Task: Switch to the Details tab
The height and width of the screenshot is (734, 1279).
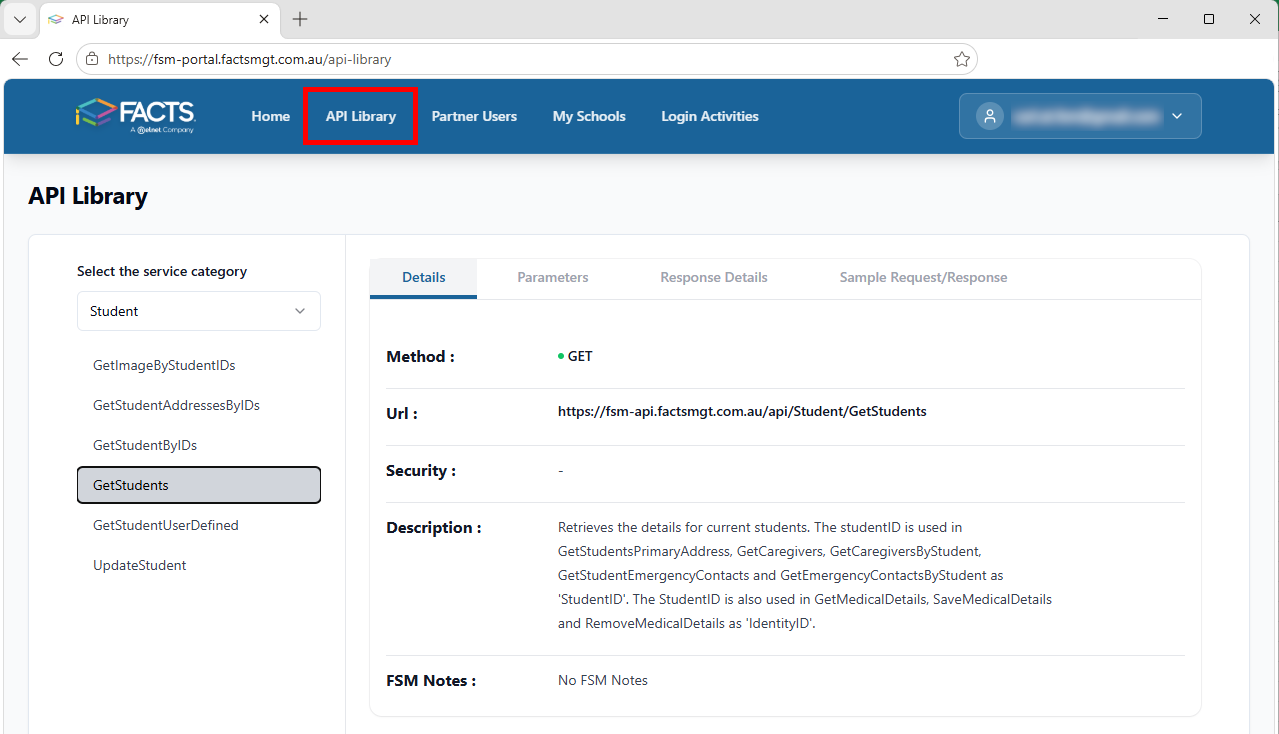Action: (424, 277)
